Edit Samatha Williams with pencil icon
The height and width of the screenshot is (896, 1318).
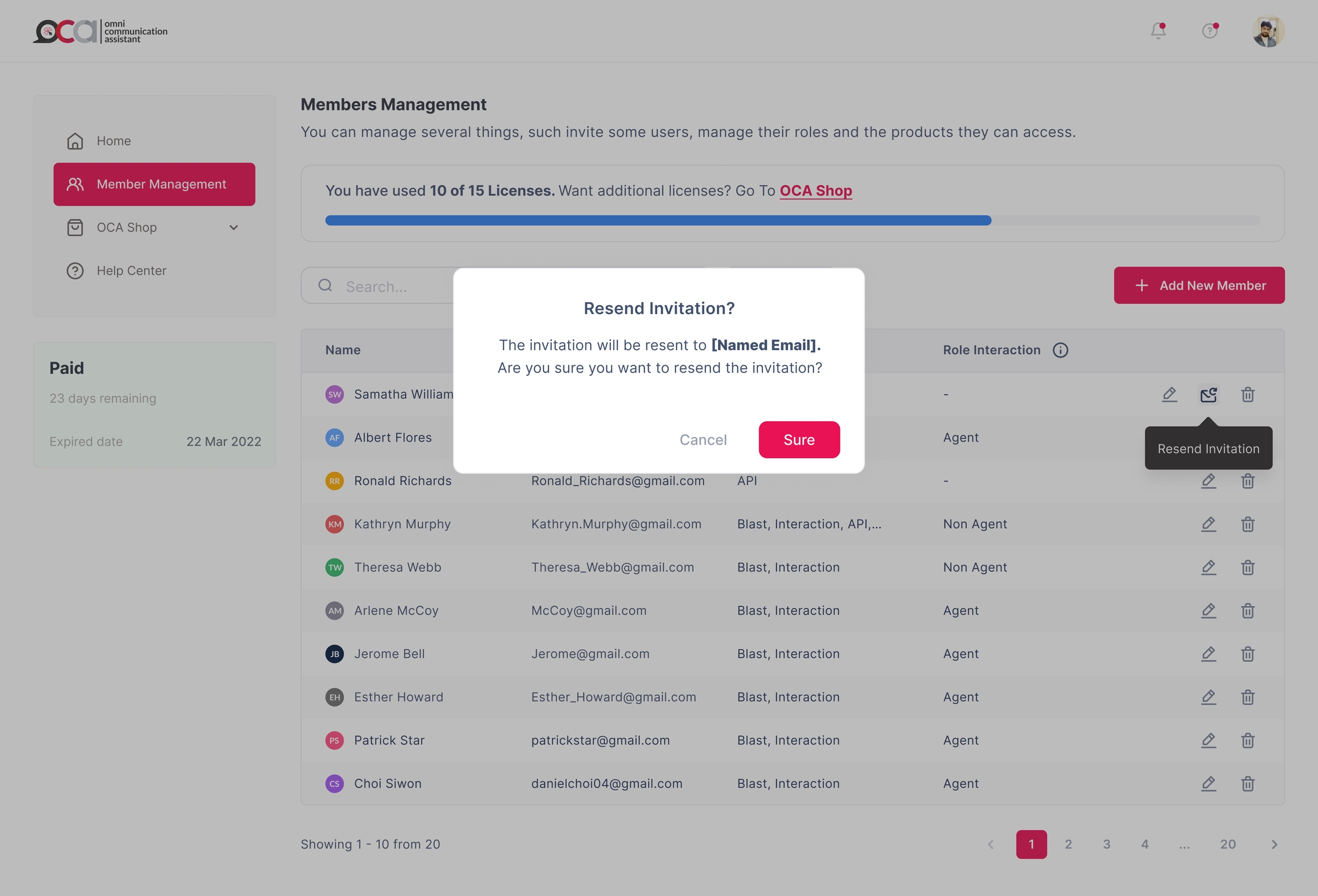(1169, 394)
